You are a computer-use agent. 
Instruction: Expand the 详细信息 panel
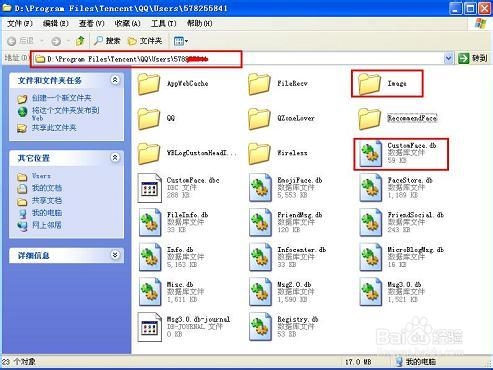[x=115, y=255]
